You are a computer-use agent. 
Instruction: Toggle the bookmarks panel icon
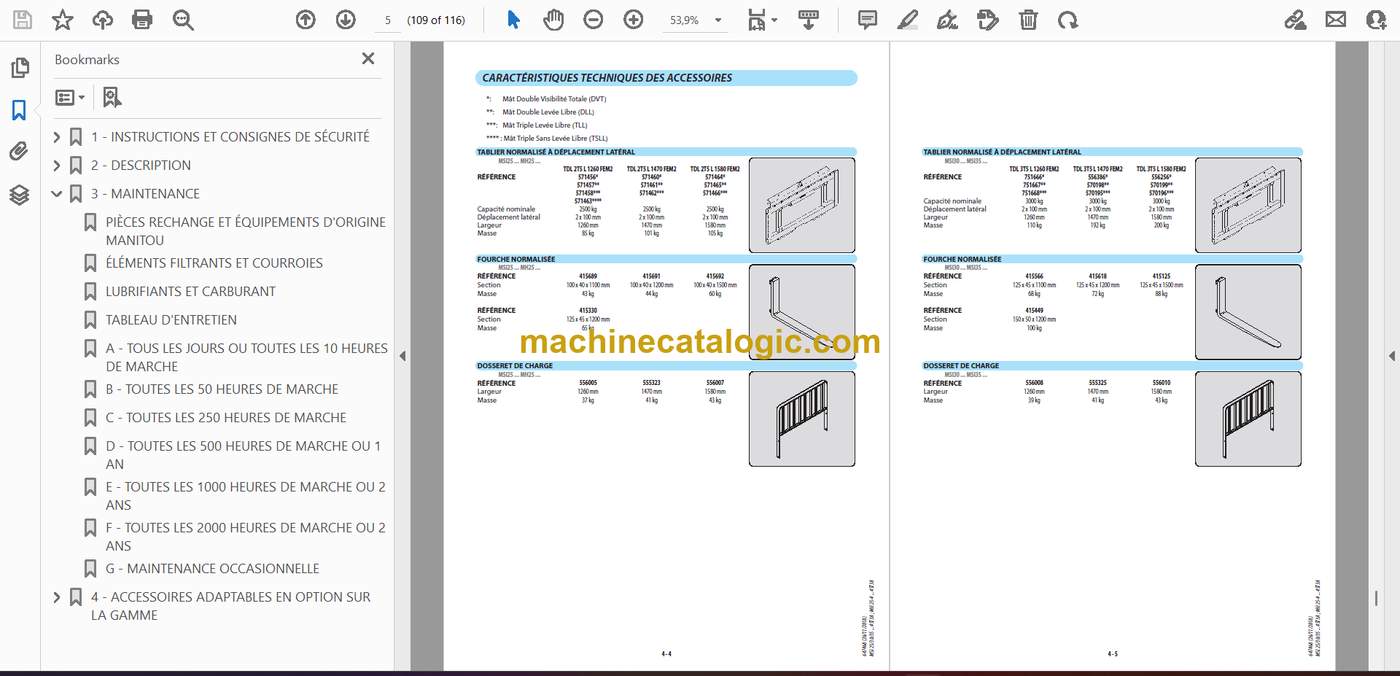[x=19, y=110]
